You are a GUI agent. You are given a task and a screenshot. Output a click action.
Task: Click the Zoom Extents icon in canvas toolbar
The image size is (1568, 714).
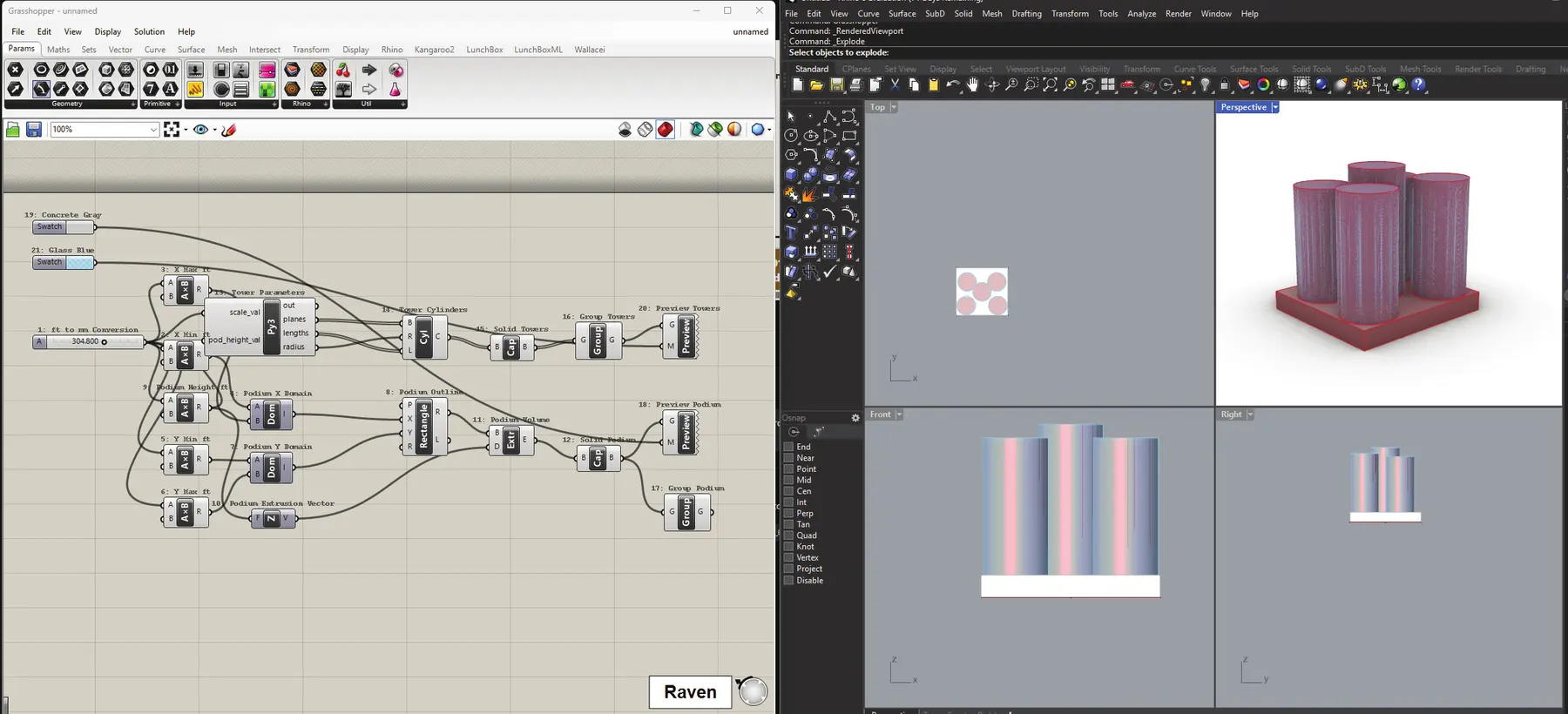pyautogui.click(x=172, y=130)
